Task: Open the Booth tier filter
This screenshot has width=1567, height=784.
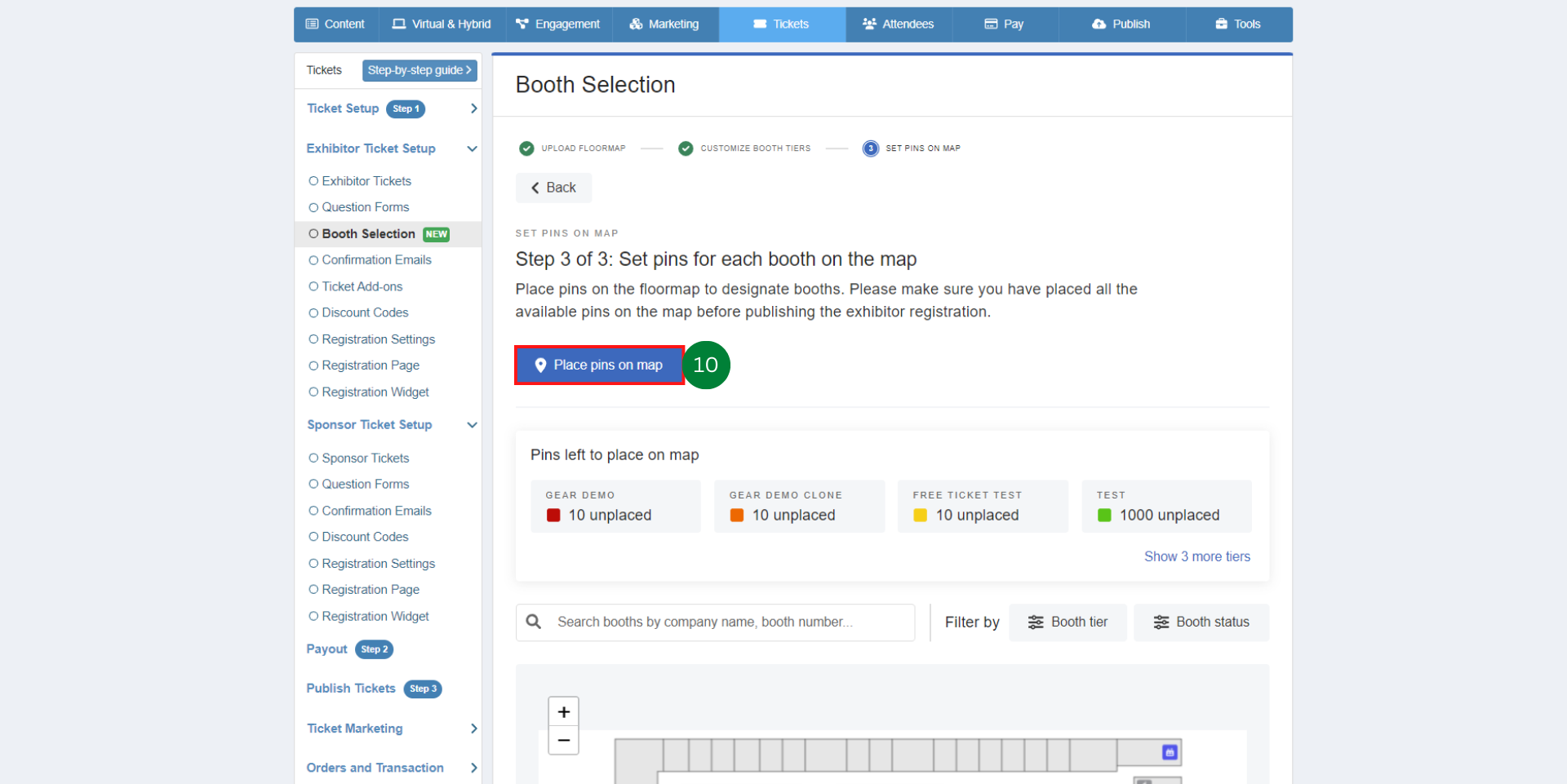Action: (x=1068, y=622)
